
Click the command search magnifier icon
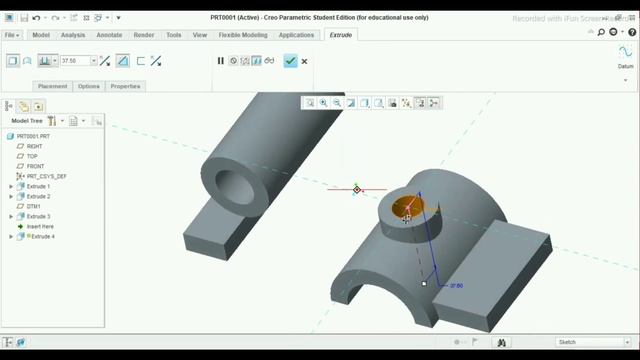(601, 32)
